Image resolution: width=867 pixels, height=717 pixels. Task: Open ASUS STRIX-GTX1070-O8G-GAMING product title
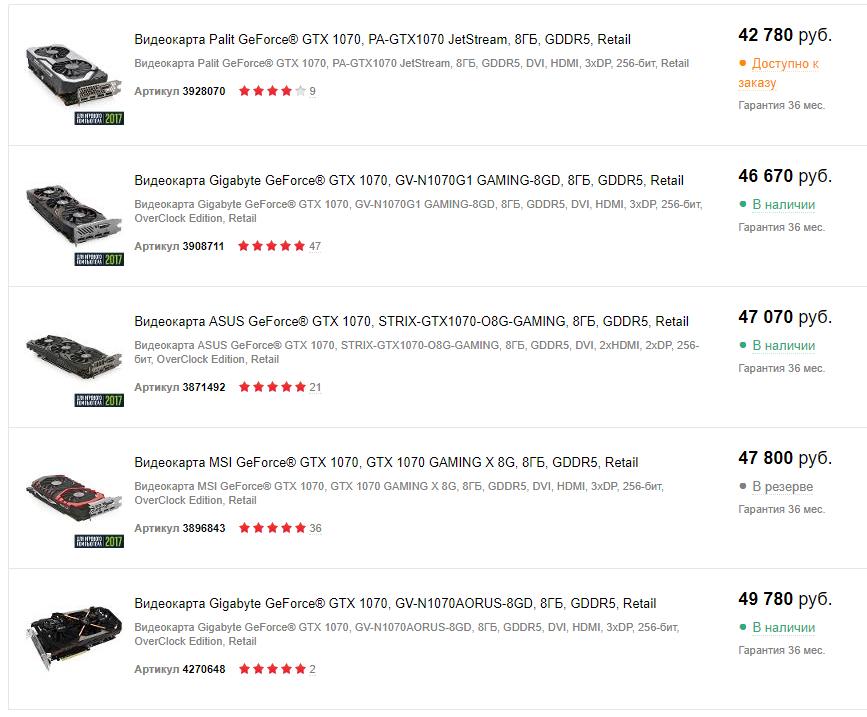click(x=411, y=322)
